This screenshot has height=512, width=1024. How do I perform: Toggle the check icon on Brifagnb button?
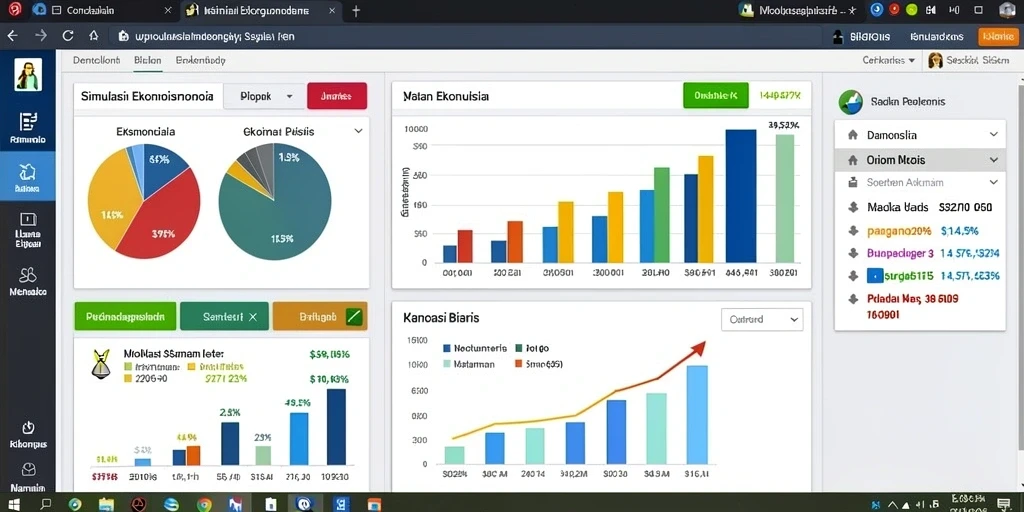click(x=353, y=317)
